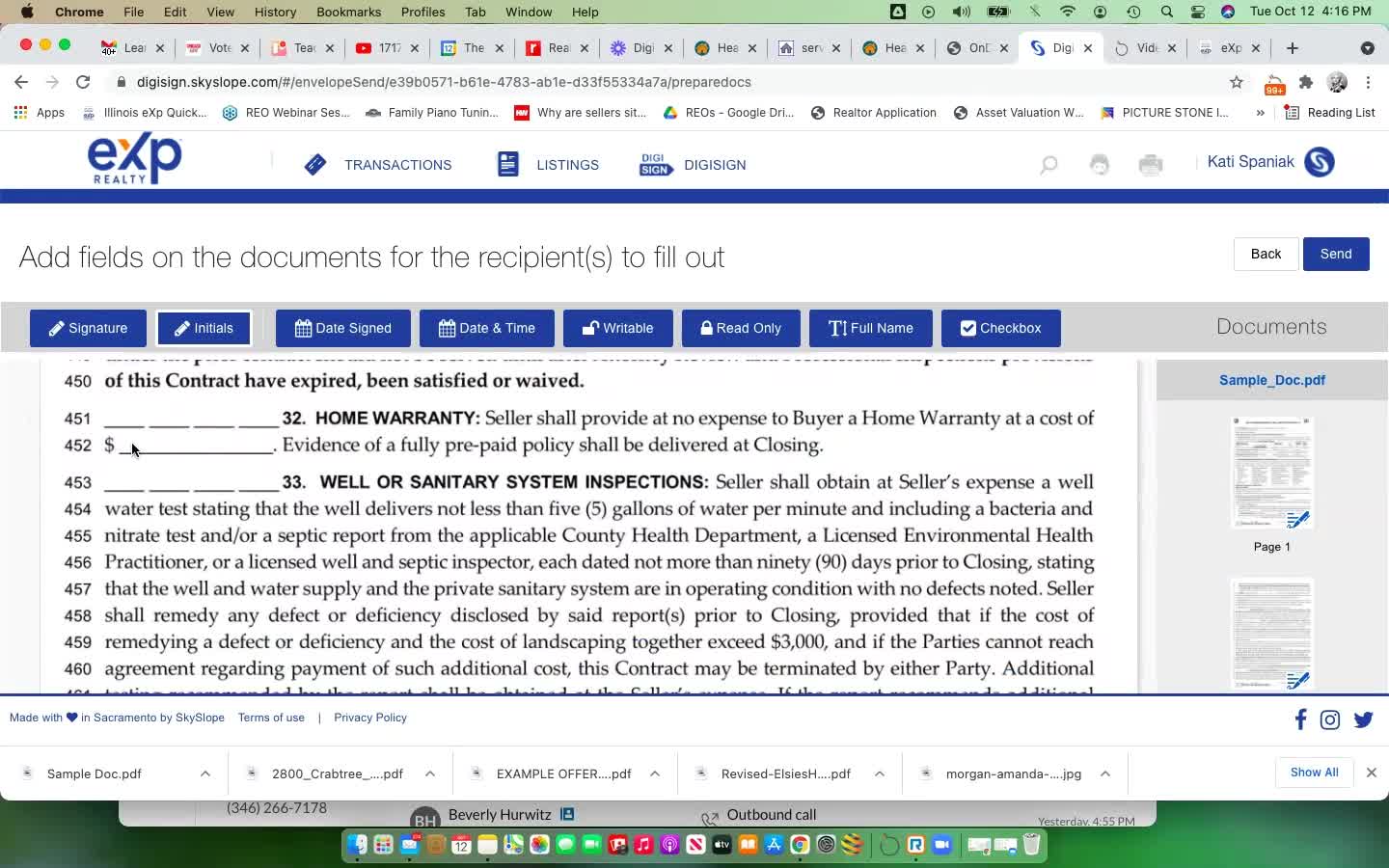Image resolution: width=1389 pixels, height=868 pixels.
Task: Click the support headset icon
Action: coord(1100,165)
